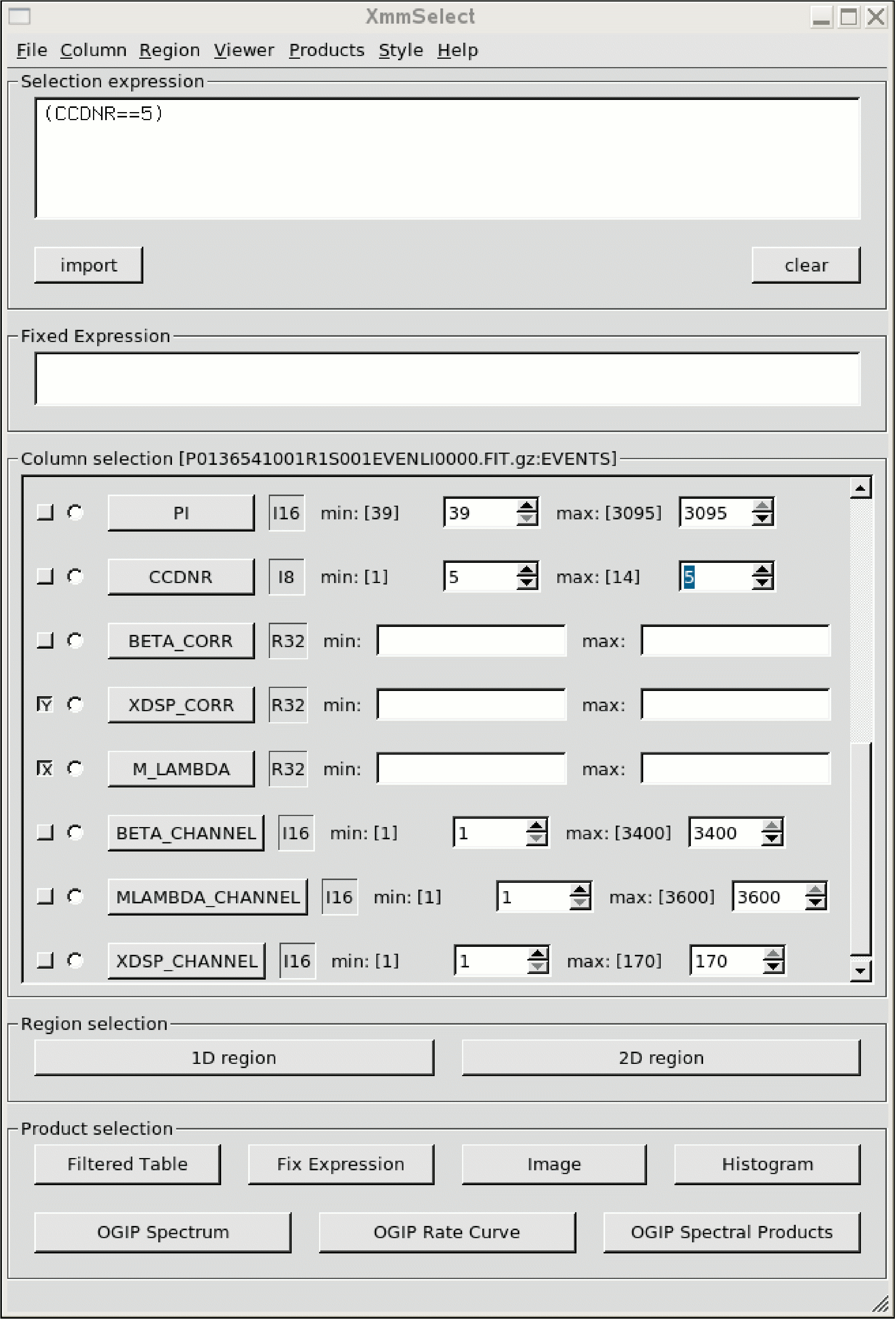Open the Style menu
The width and height of the screenshot is (896, 1319).
[x=401, y=50]
